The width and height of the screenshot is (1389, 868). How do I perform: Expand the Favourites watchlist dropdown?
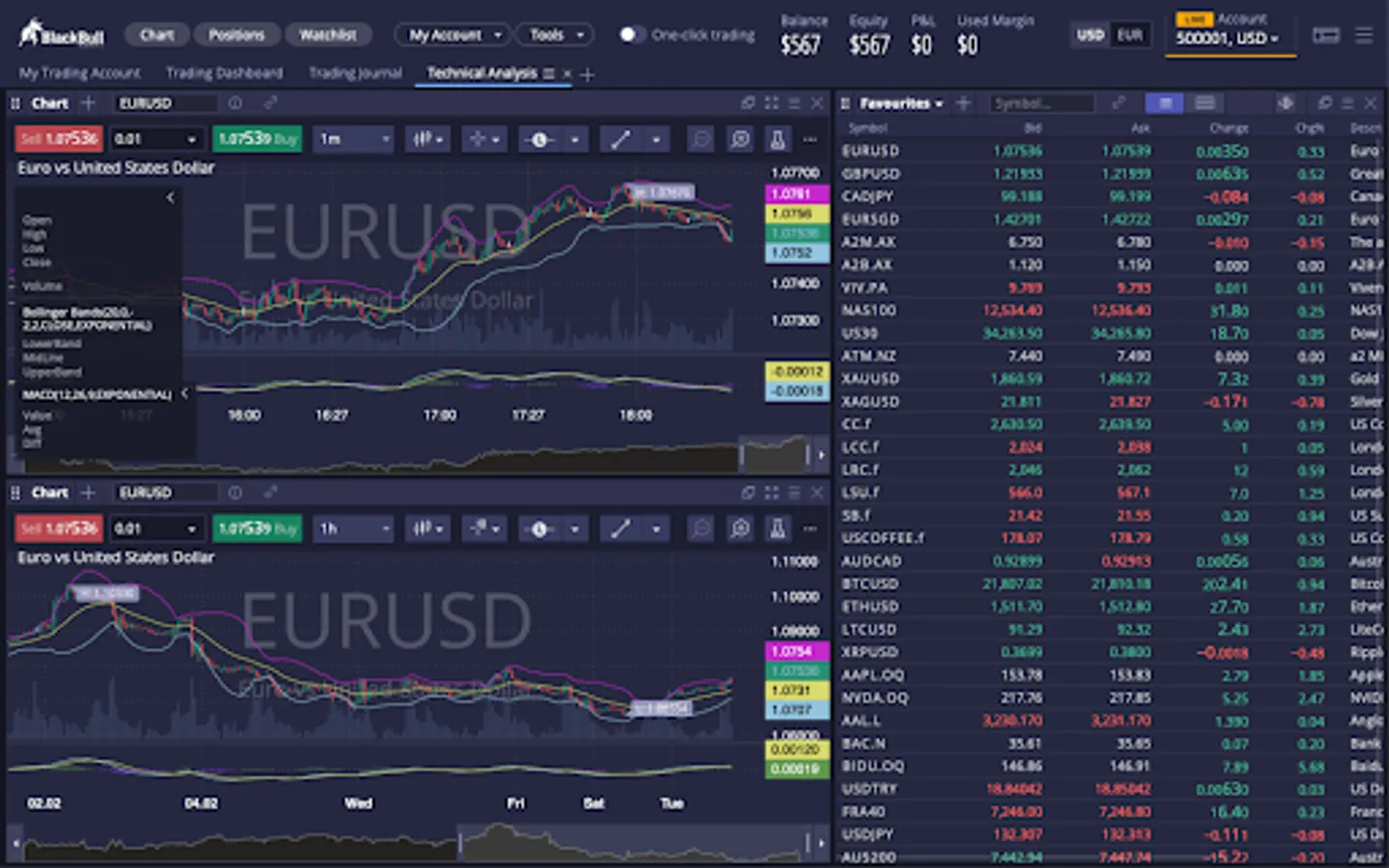pos(895,103)
